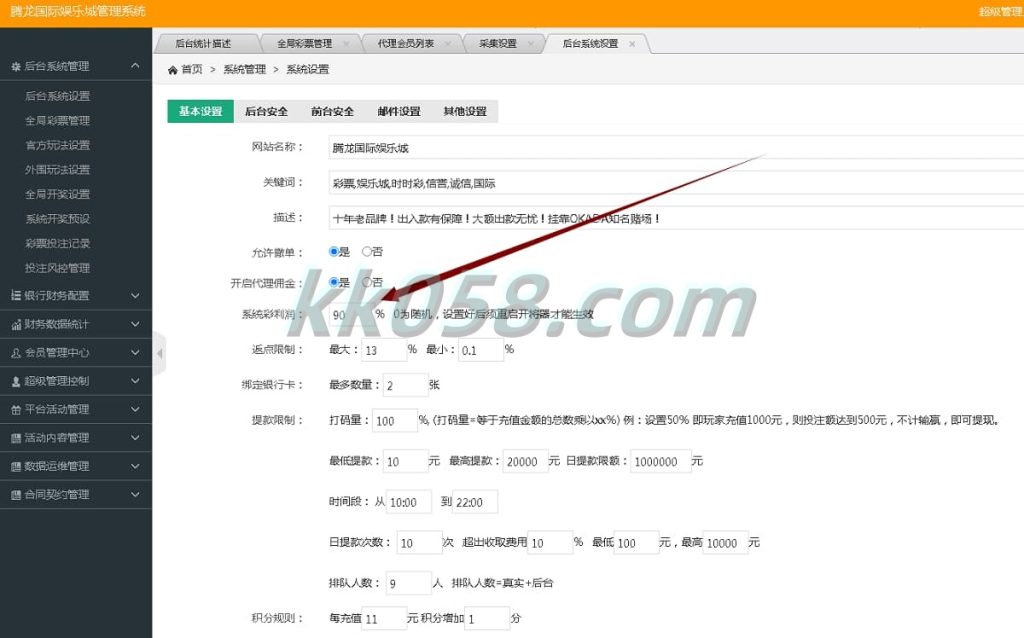The image size is (1024, 638).
Task: Open the 邮件设置 settings tab
Action: pyautogui.click(x=399, y=111)
